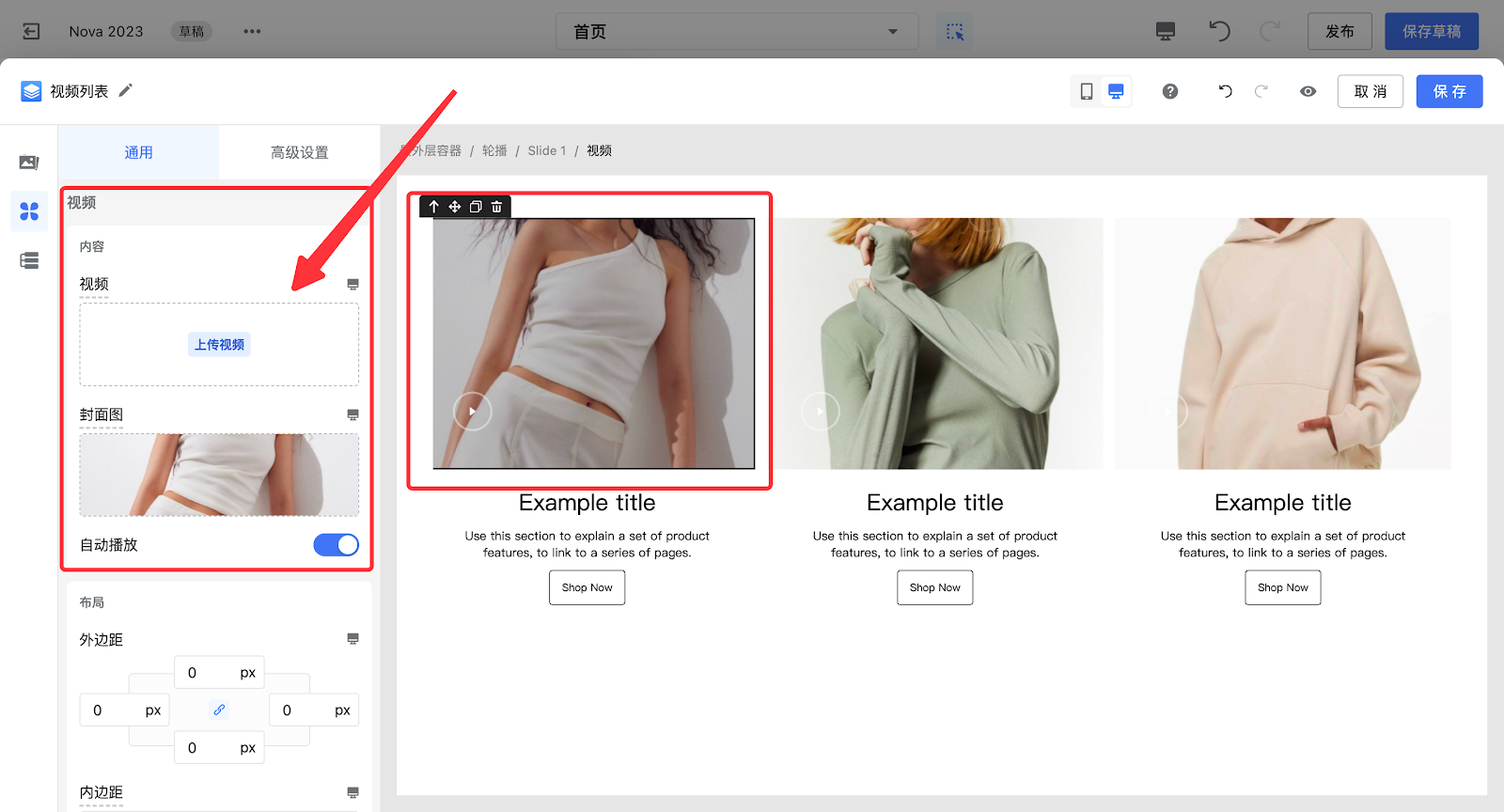Open the help question mark icon

tap(1169, 91)
